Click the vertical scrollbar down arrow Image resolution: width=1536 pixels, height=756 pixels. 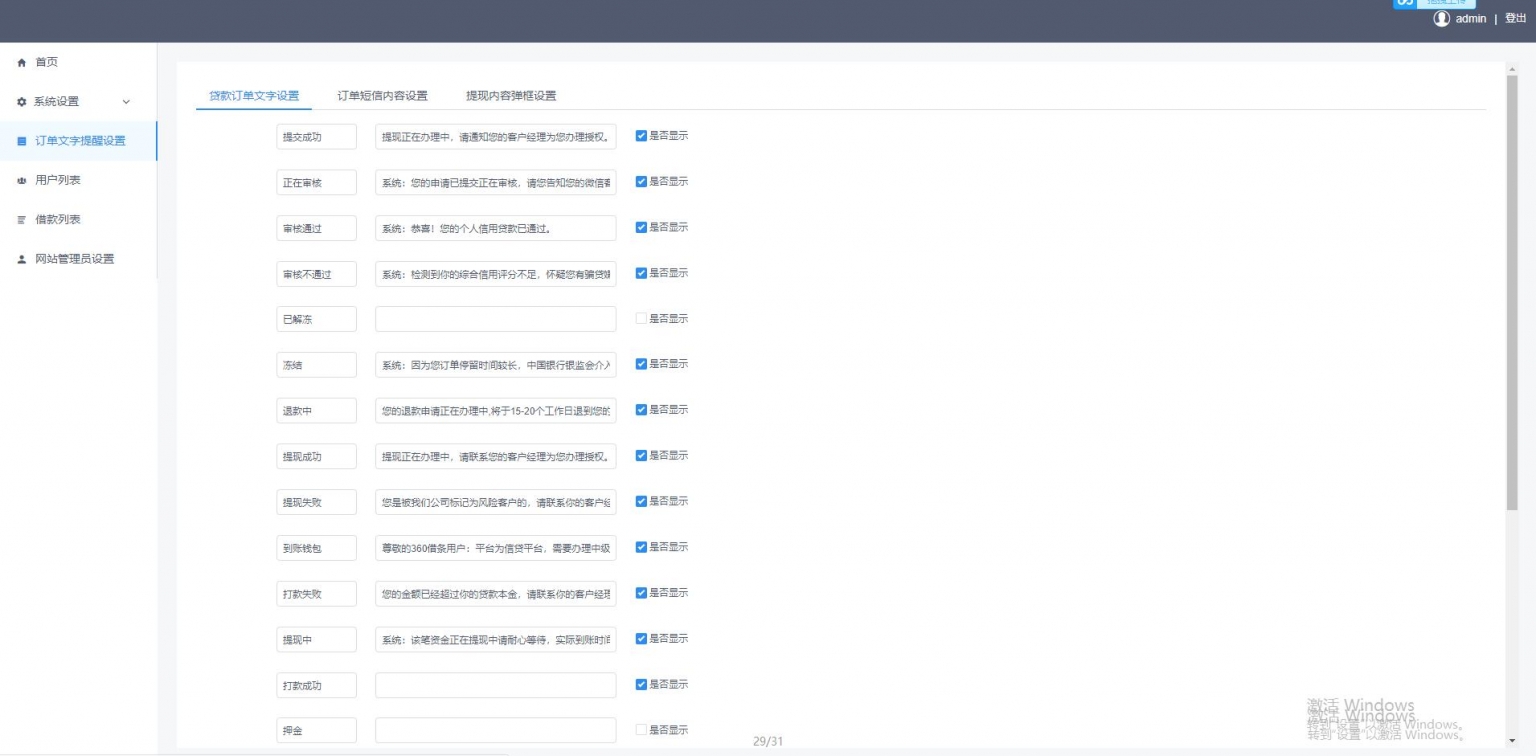tap(1511, 741)
